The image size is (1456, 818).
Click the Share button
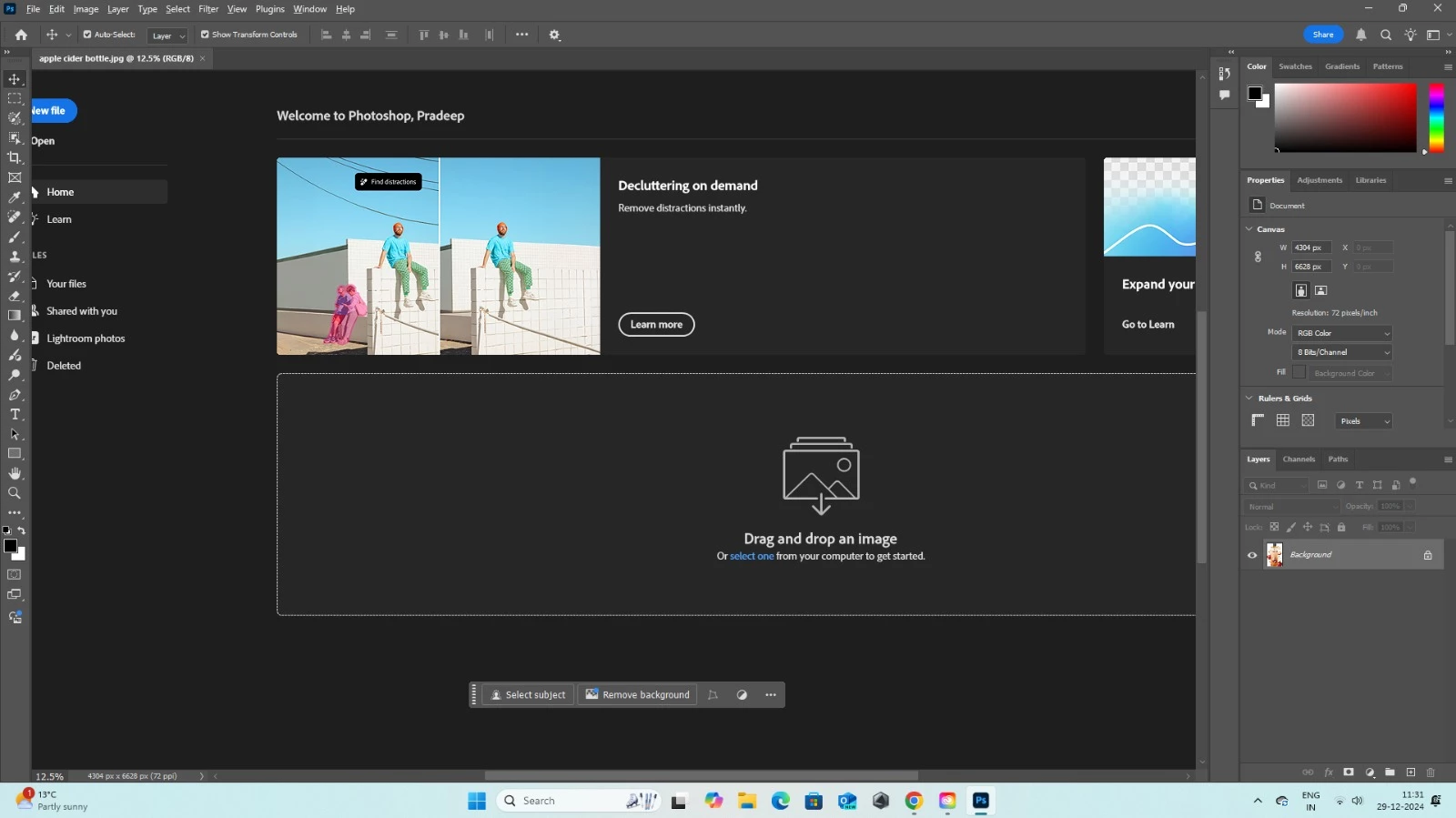coord(1323,35)
